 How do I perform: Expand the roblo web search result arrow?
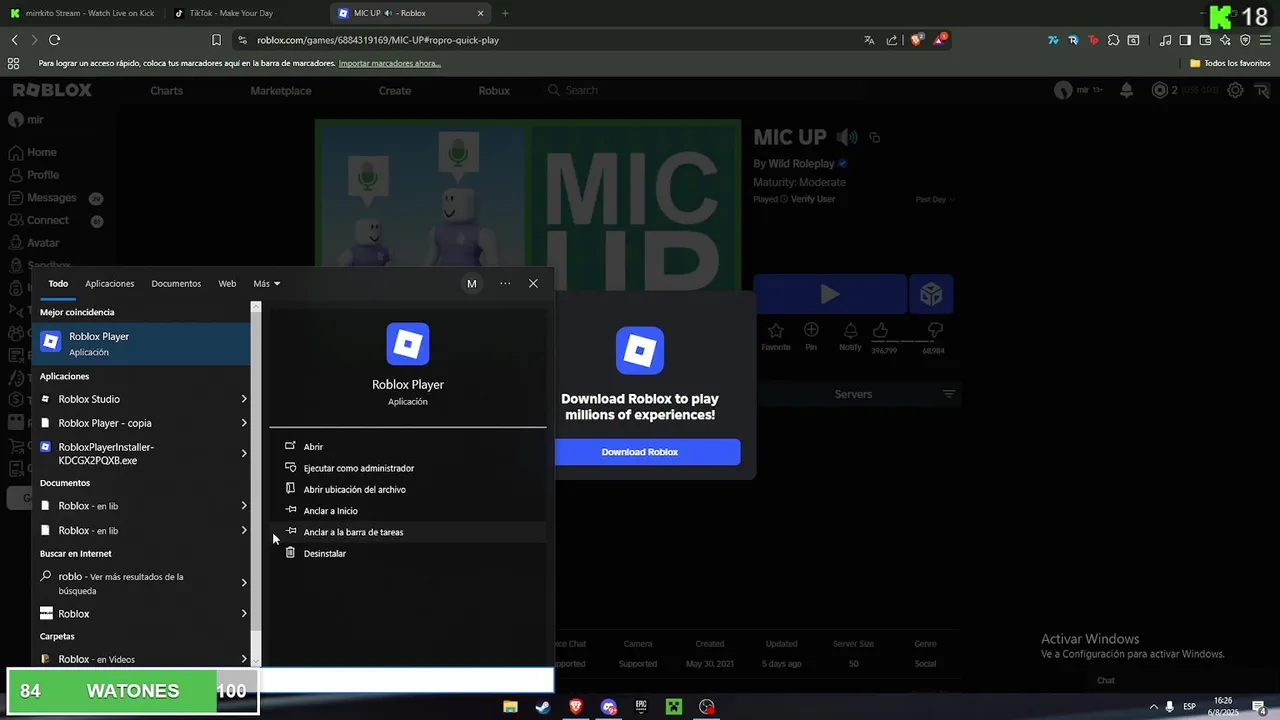(x=244, y=583)
